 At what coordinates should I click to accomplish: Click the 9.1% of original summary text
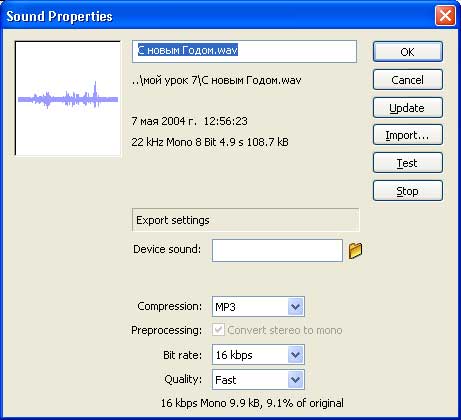[x=252, y=403]
